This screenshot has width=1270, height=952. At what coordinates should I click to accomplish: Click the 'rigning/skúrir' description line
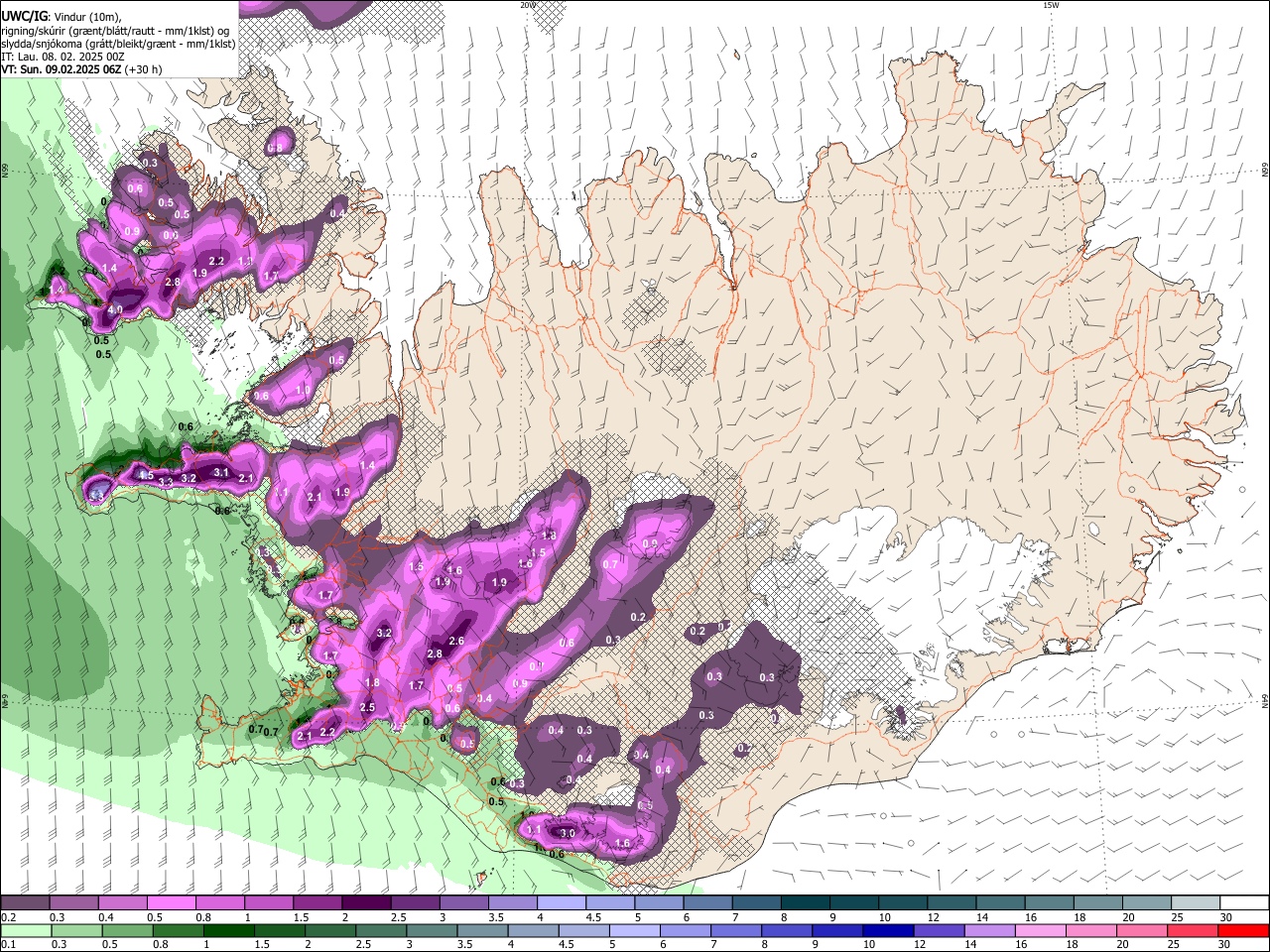tap(114, 31)
